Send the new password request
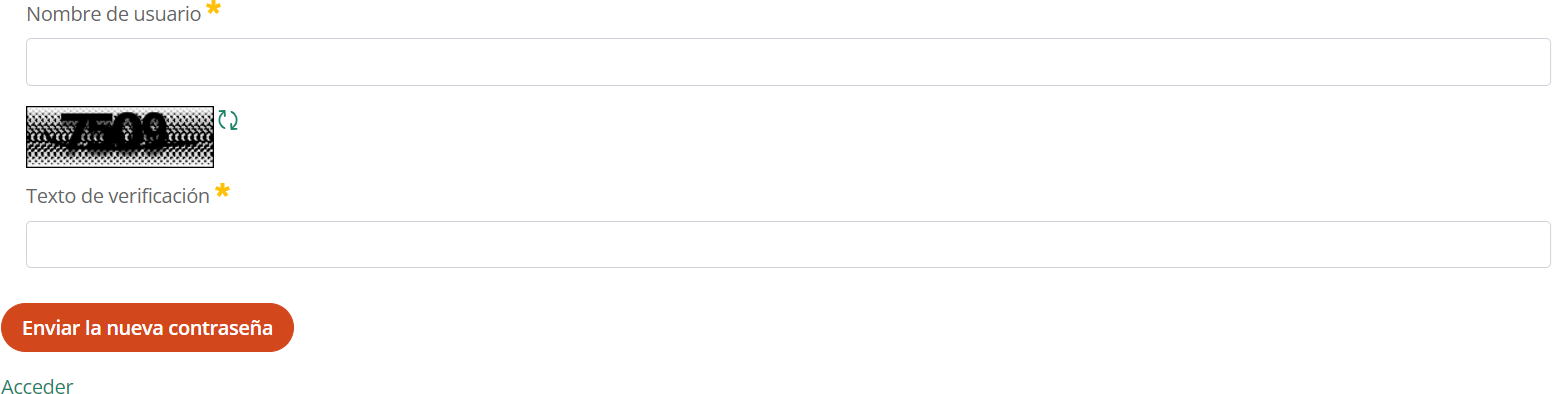1552x394 pixels. pos(147,328)
